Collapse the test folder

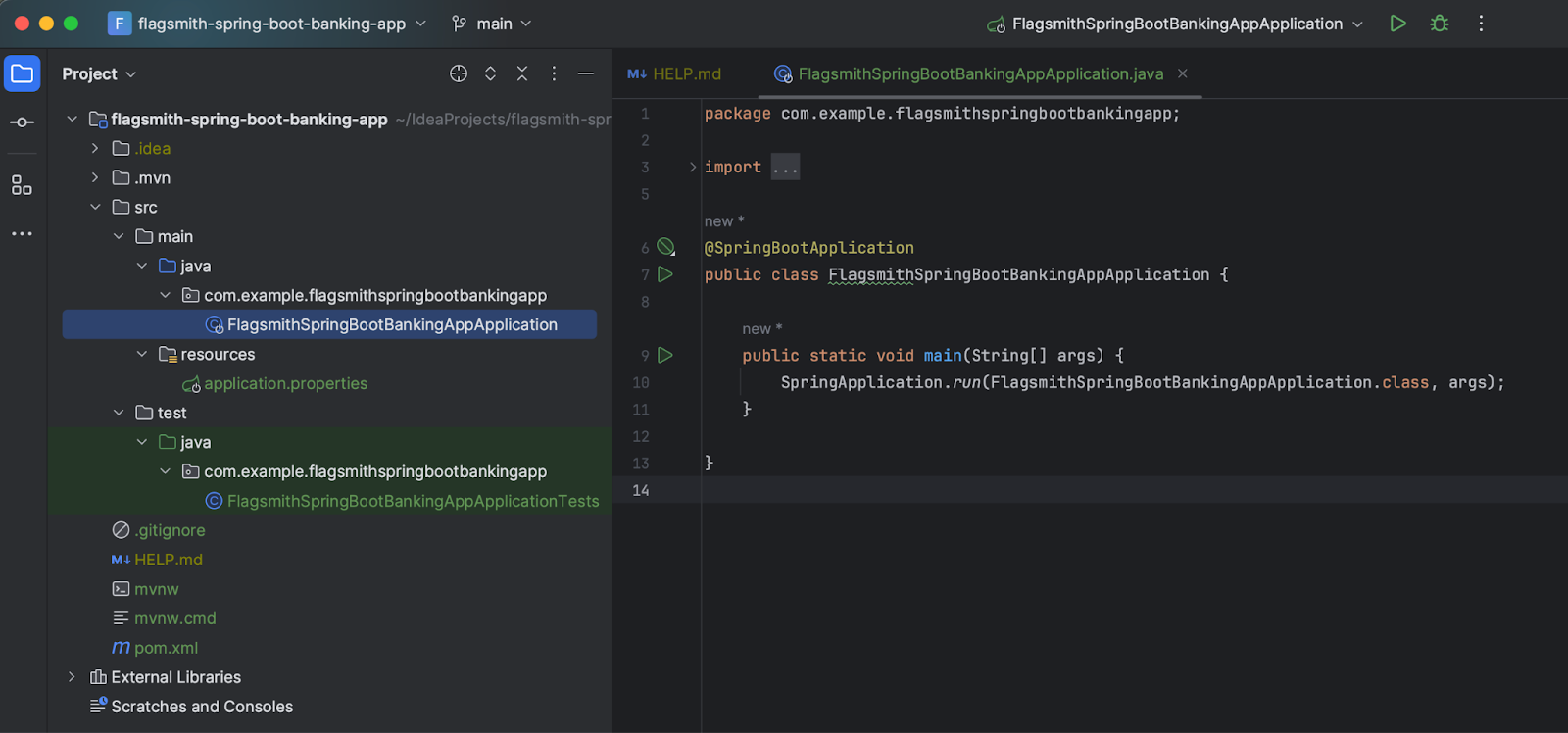pyautogui.click(x=119, y=413)
